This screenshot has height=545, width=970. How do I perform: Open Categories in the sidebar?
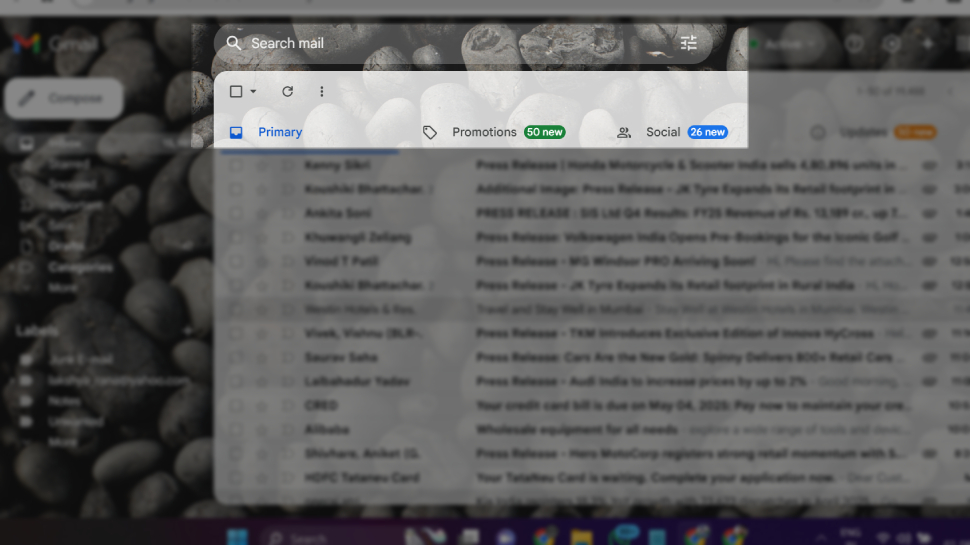tap(80, 267)
